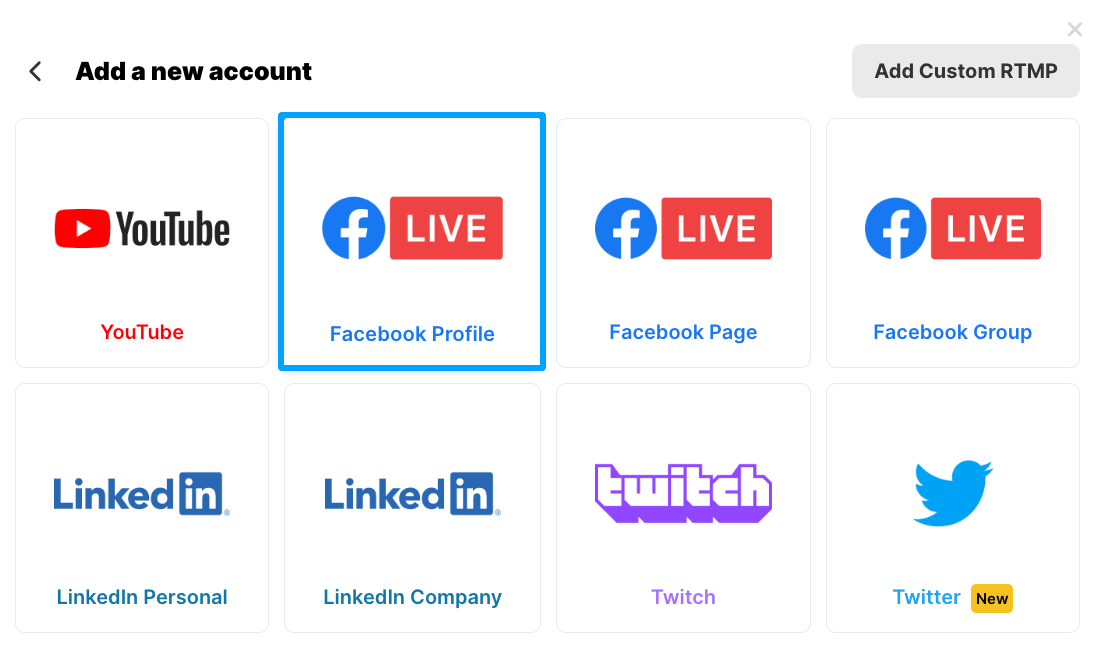The height and width of the screenshot is (647, 1101).
Task: Dismiss the dialog with the gray X
Action: [x=1075, y=29]
